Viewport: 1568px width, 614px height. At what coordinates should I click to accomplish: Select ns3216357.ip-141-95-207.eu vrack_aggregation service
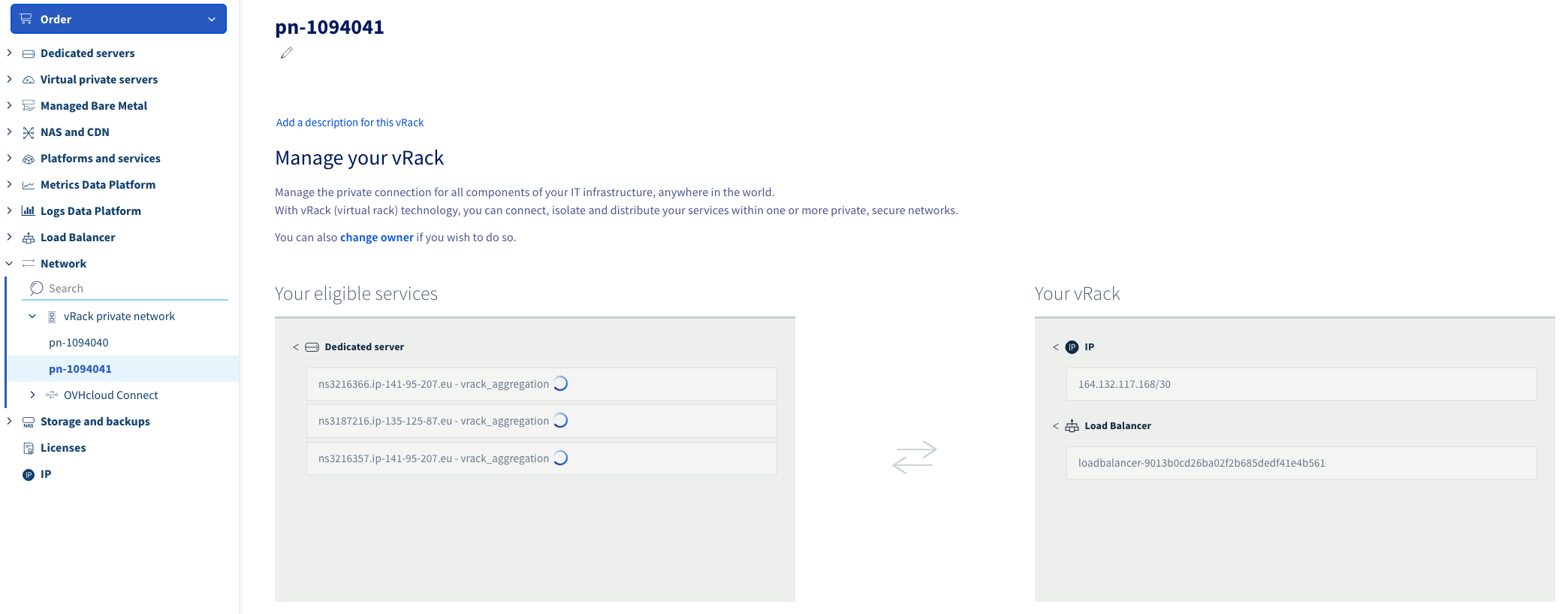pos(541,458)
